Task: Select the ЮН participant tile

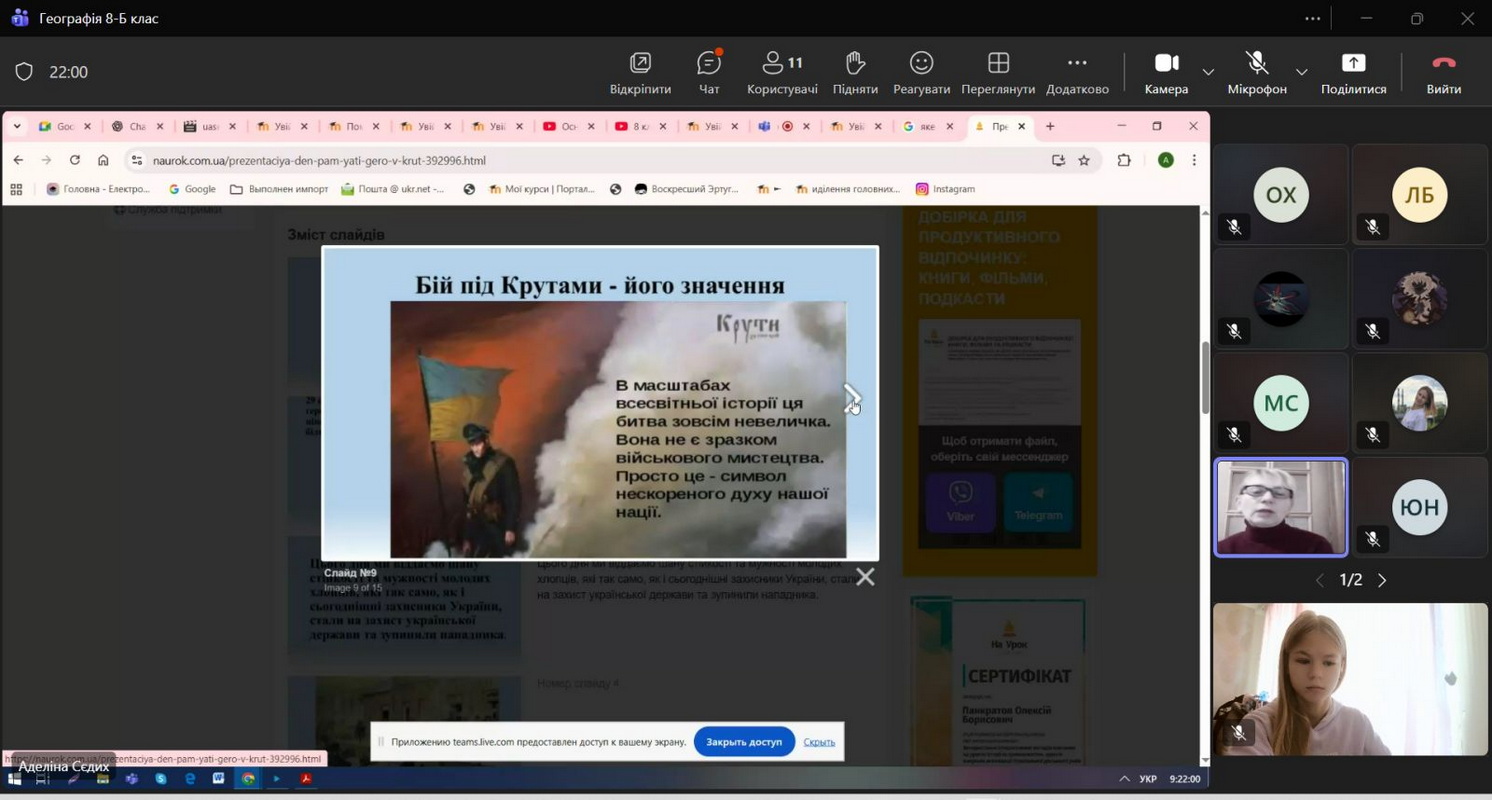Action: click(1419, 507)
